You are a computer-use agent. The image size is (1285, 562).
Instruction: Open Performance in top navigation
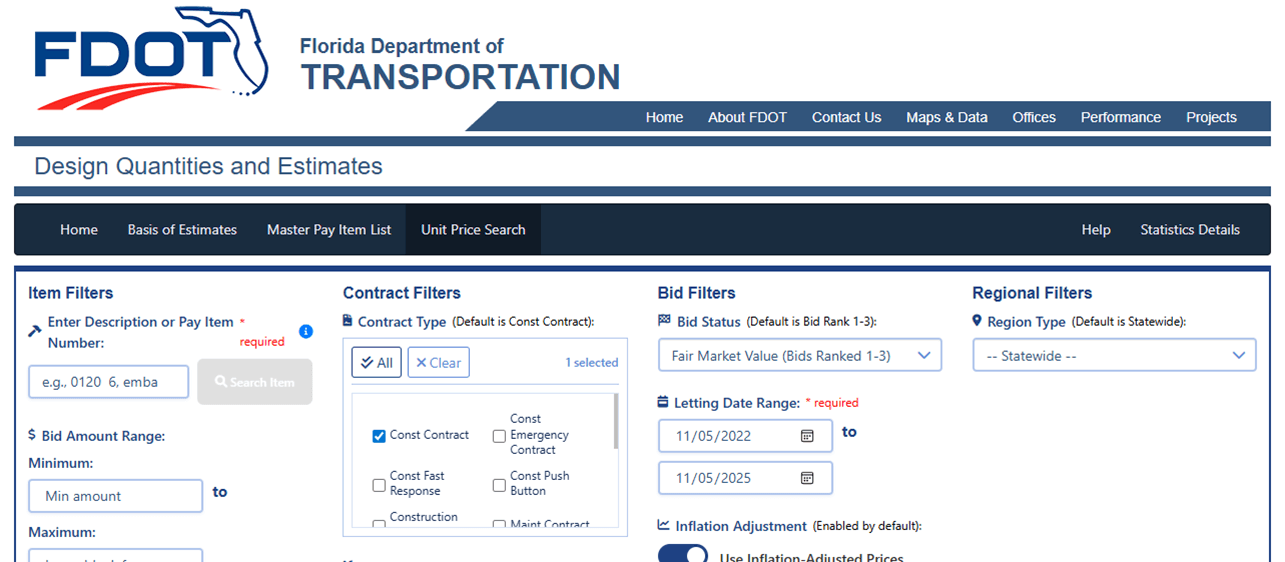(1120, 117)
